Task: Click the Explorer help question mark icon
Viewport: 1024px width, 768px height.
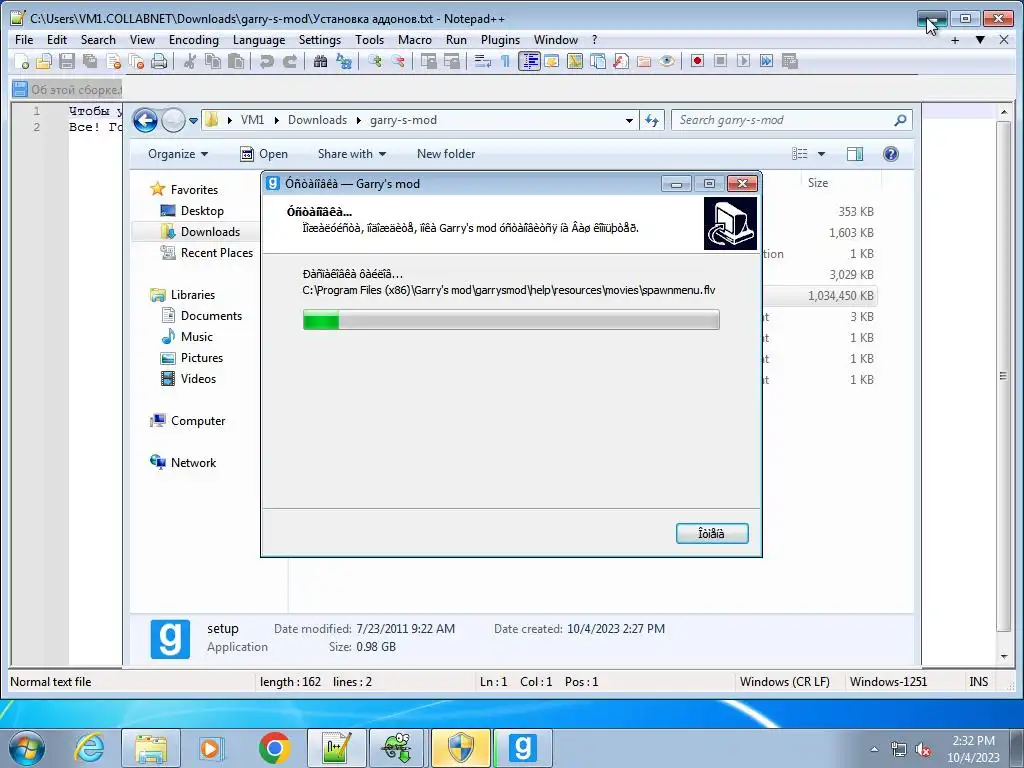Action: click(890, 154)
